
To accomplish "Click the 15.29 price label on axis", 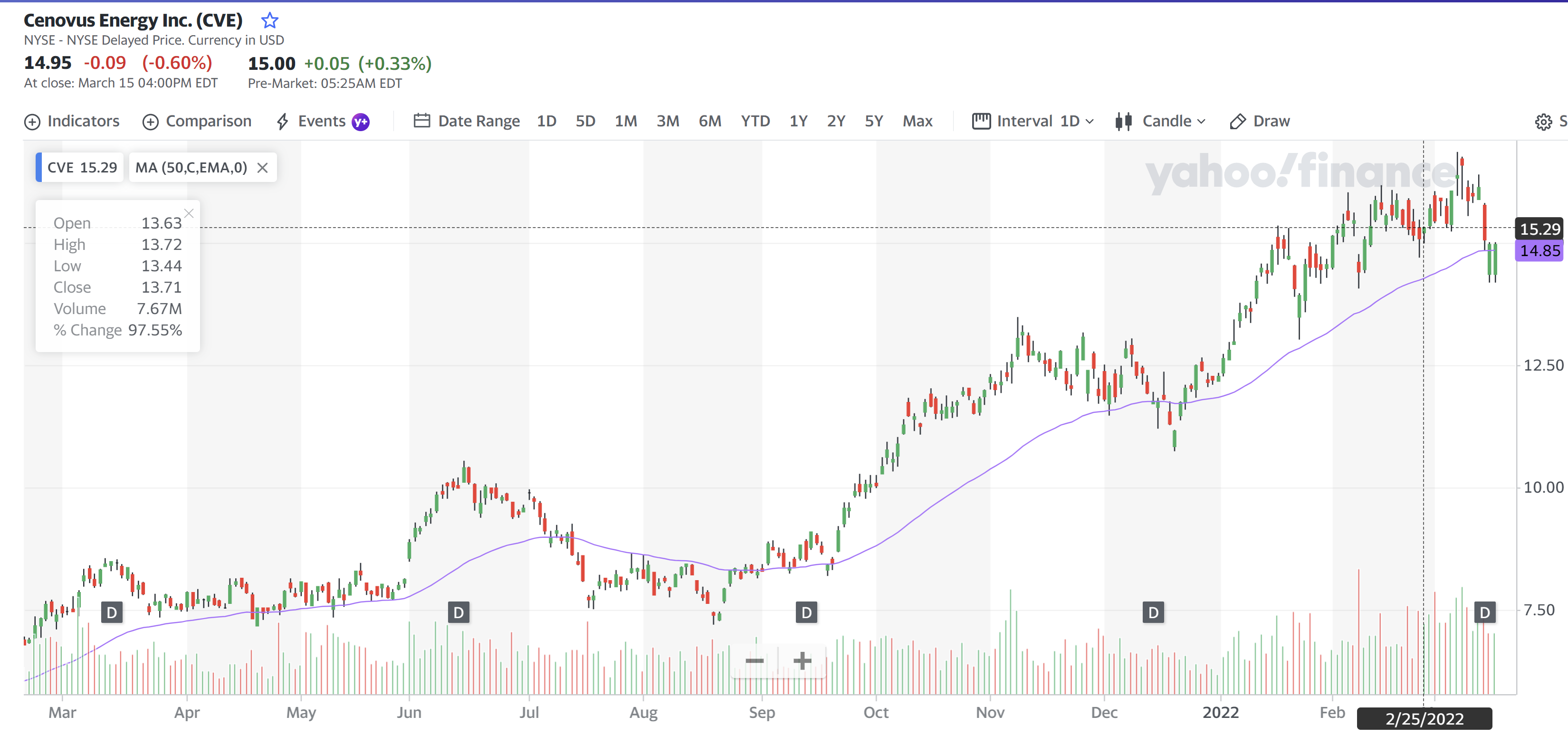I will [1539, 229].
